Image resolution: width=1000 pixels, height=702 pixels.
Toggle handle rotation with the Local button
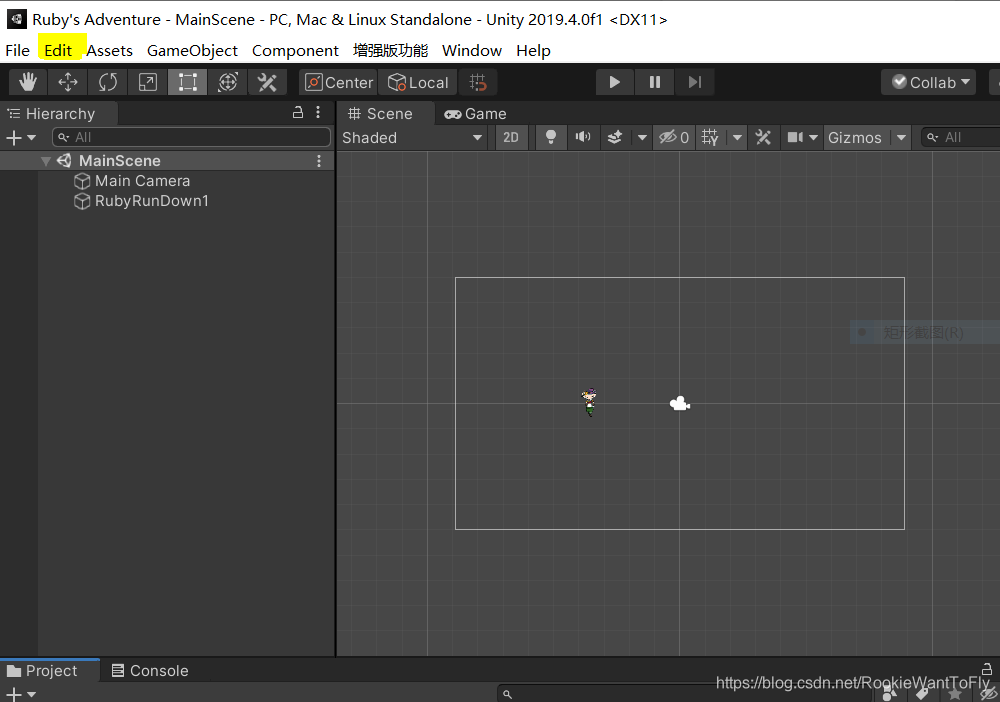[x=418, y=82]
